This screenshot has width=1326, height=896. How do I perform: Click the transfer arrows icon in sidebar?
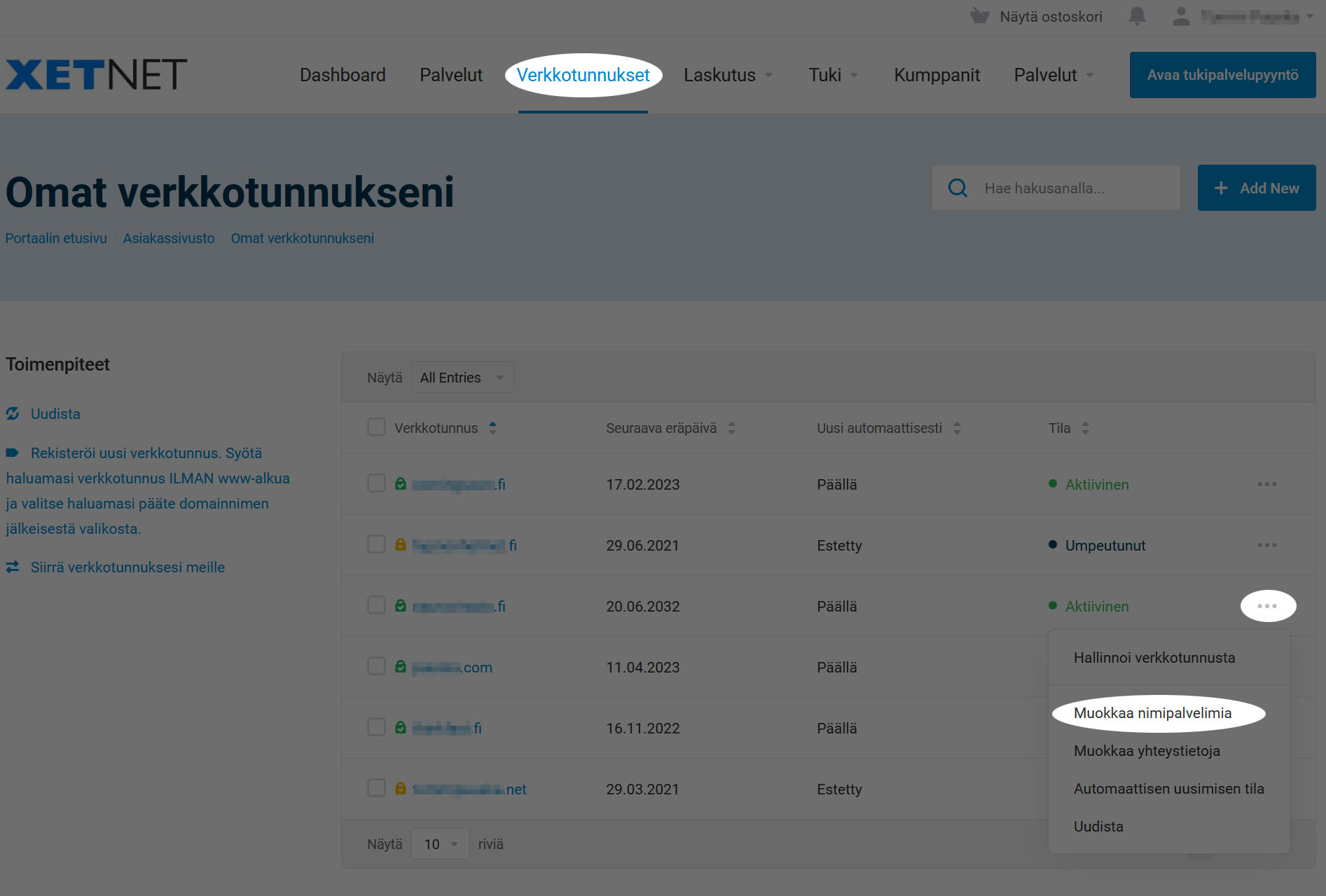tap(13, 567)
